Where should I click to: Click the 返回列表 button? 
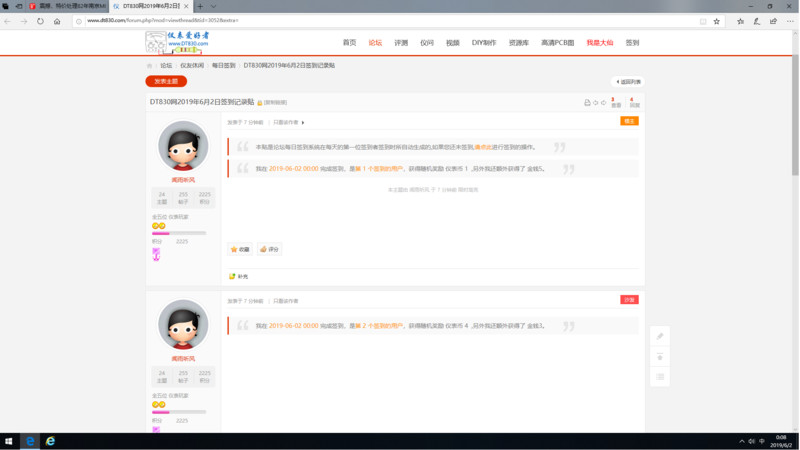coord(628,82)
